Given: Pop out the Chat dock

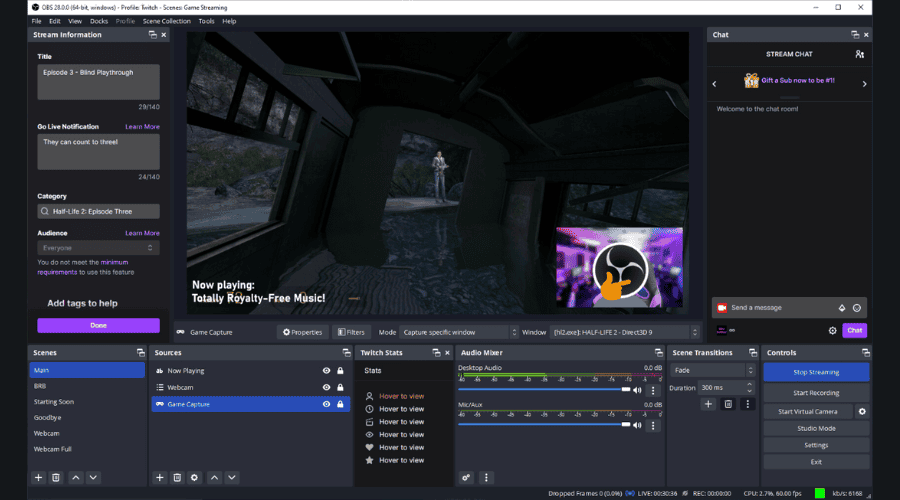Looking at the screenshot, I should tap(855, 35).
